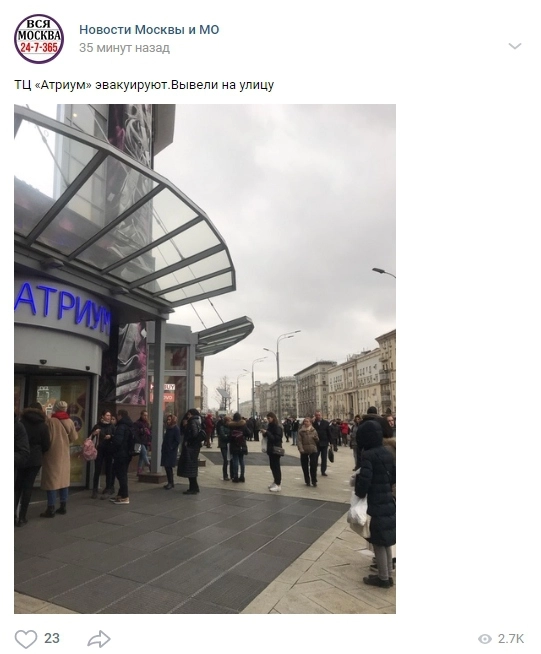541x654 pixels.
Task: Click the eye views icon
Action: [x=485, y=639]
